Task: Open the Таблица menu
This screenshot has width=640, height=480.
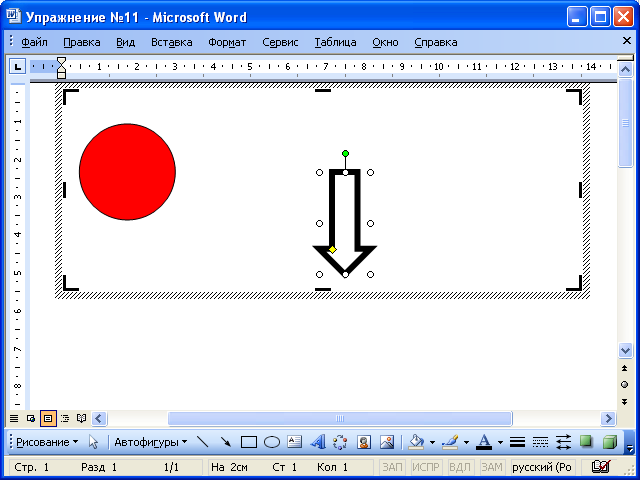Action: pos(335,42)
